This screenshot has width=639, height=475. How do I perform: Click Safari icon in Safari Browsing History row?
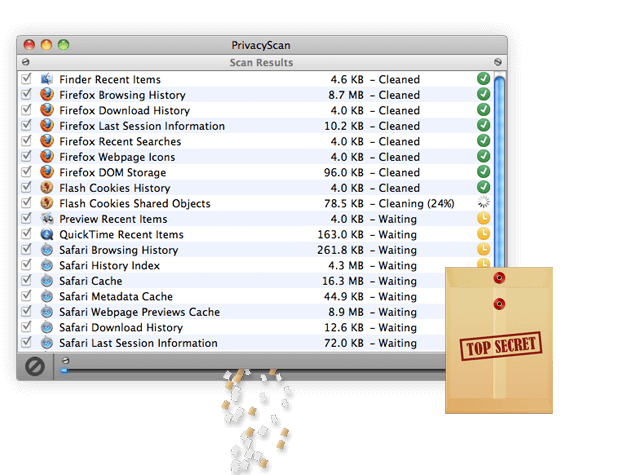47,249
